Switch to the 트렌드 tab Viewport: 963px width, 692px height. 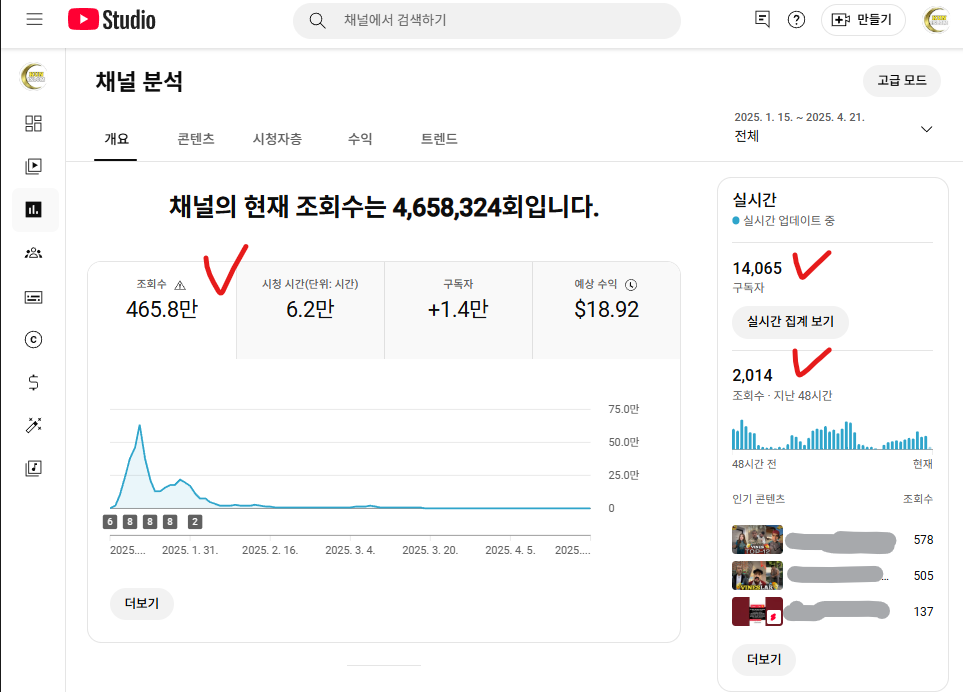pos(439,139)
